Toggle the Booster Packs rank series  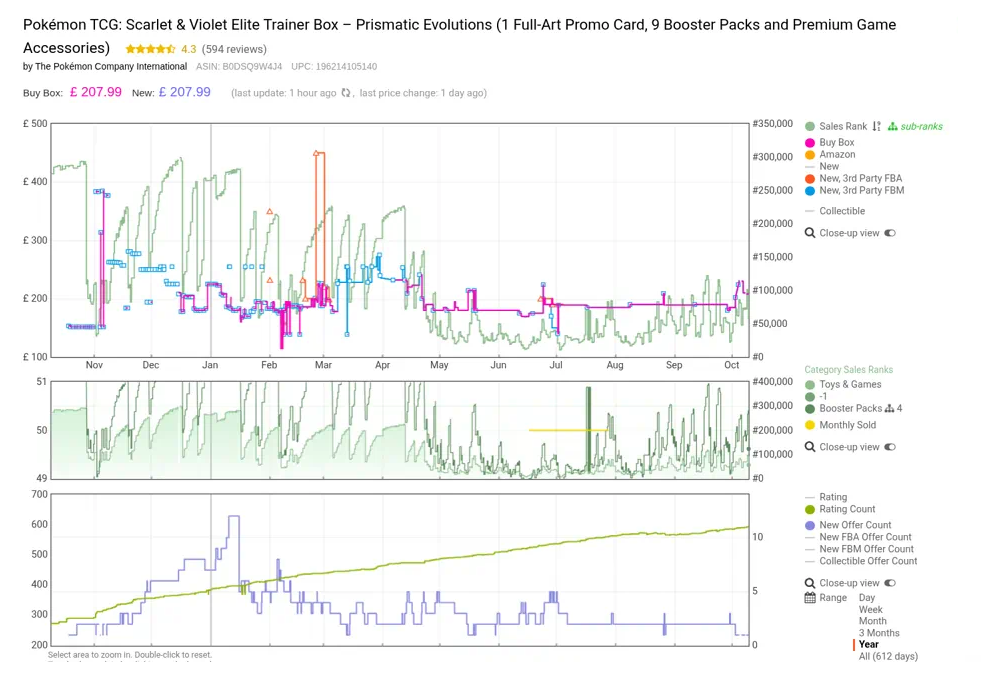(844, 408)
